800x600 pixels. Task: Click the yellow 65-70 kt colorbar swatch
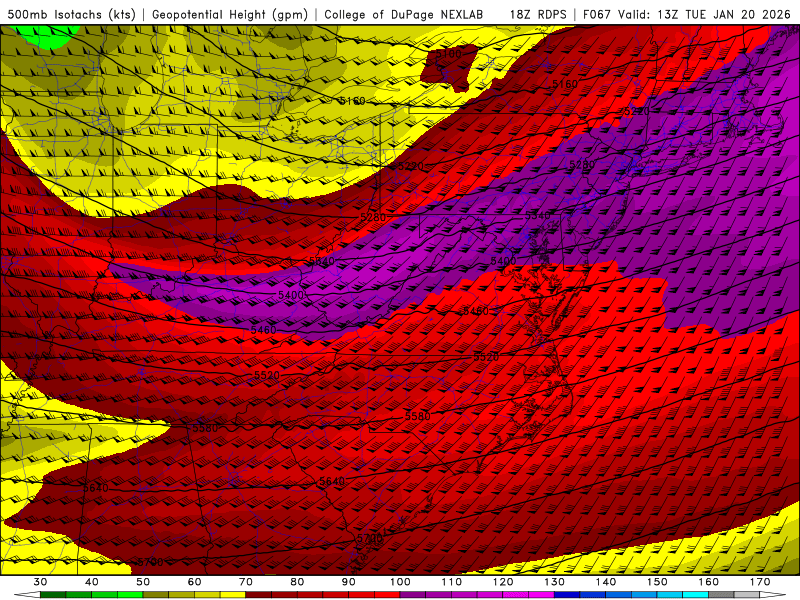tap(233, 595)
